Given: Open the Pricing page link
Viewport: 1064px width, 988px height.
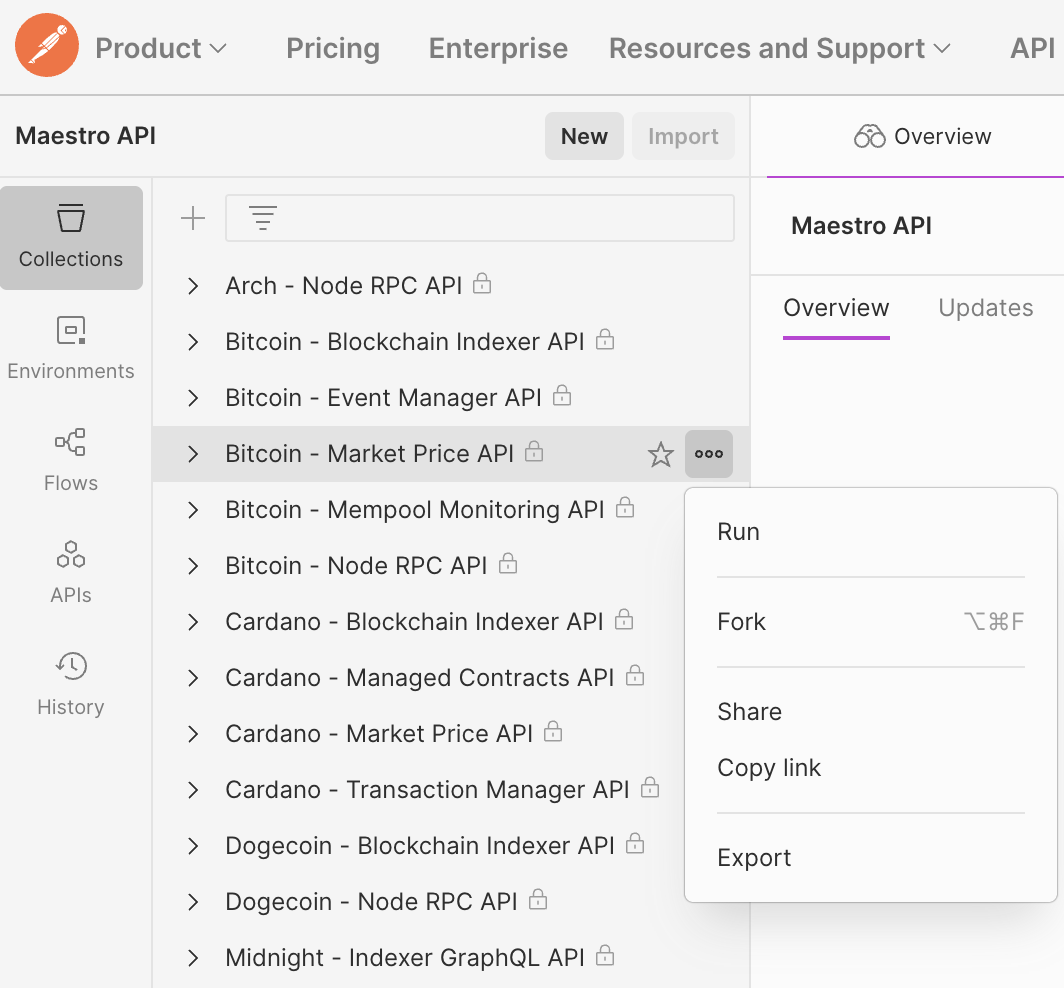Looking at the screenshot, I should point(333,47).
